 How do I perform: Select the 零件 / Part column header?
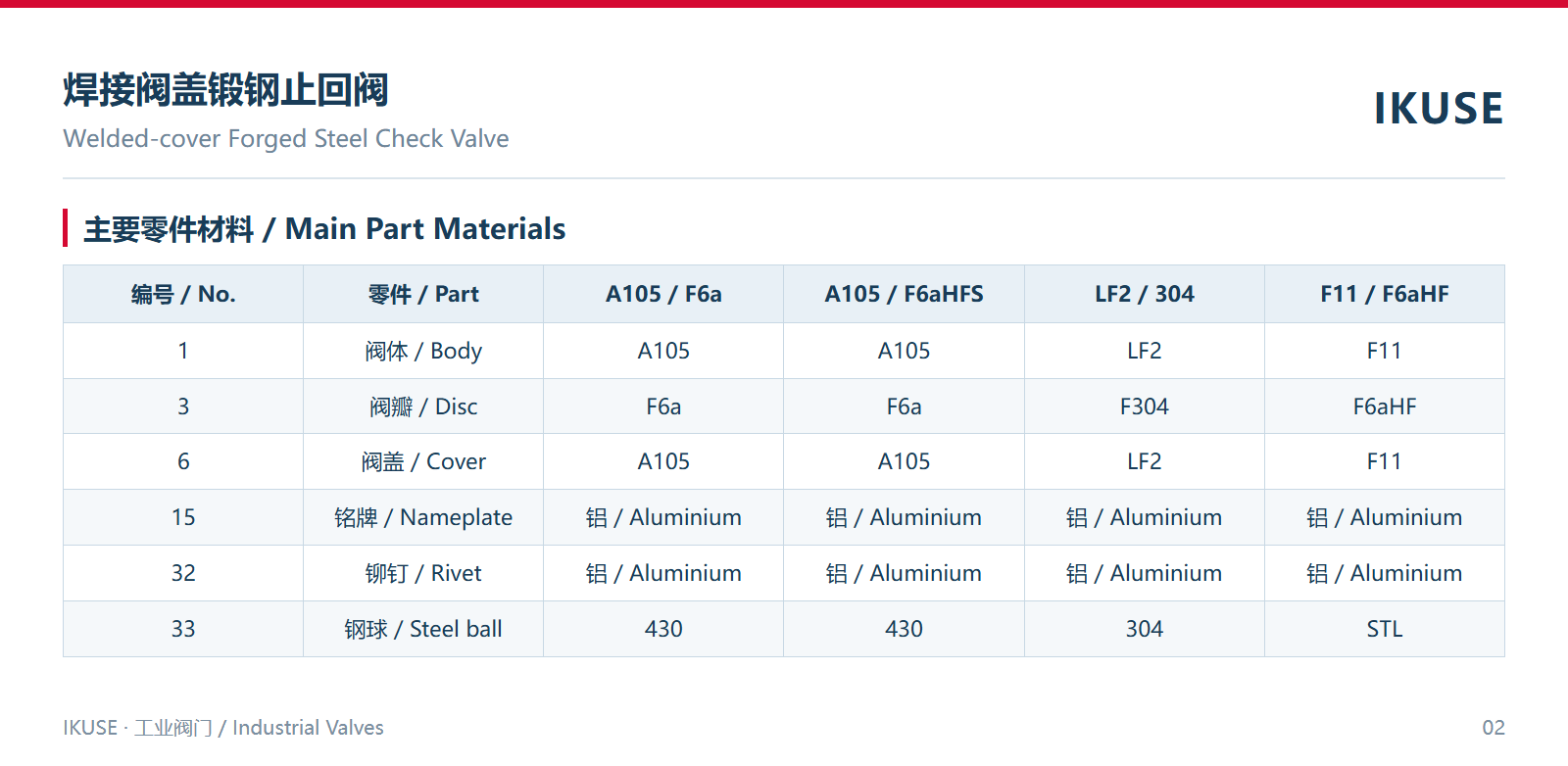coord(423,294)
